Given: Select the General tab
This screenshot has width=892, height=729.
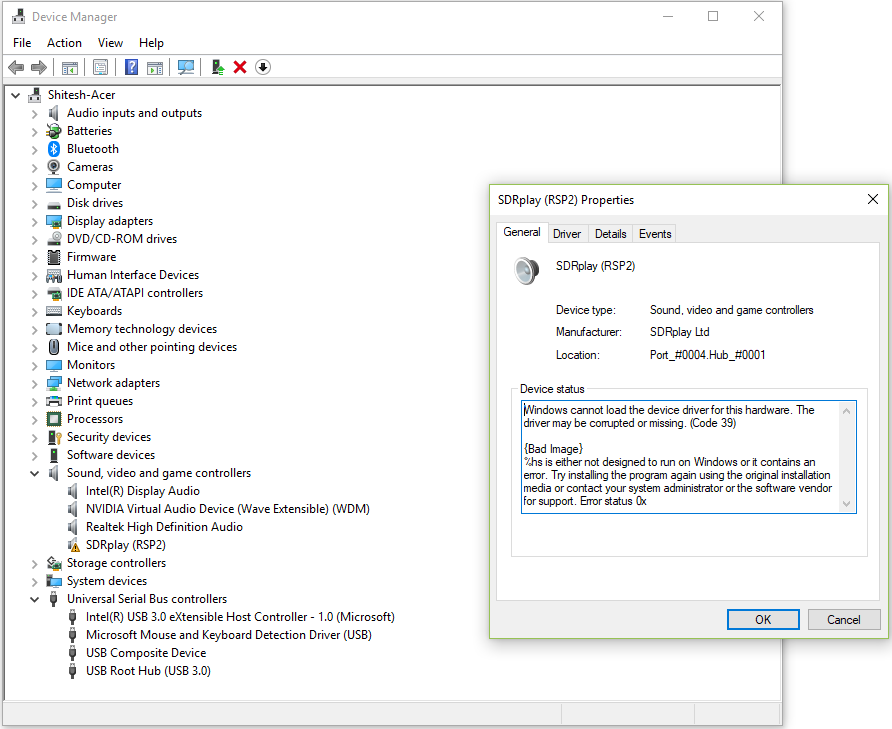Looking at the screenshot, I should 522,232.
